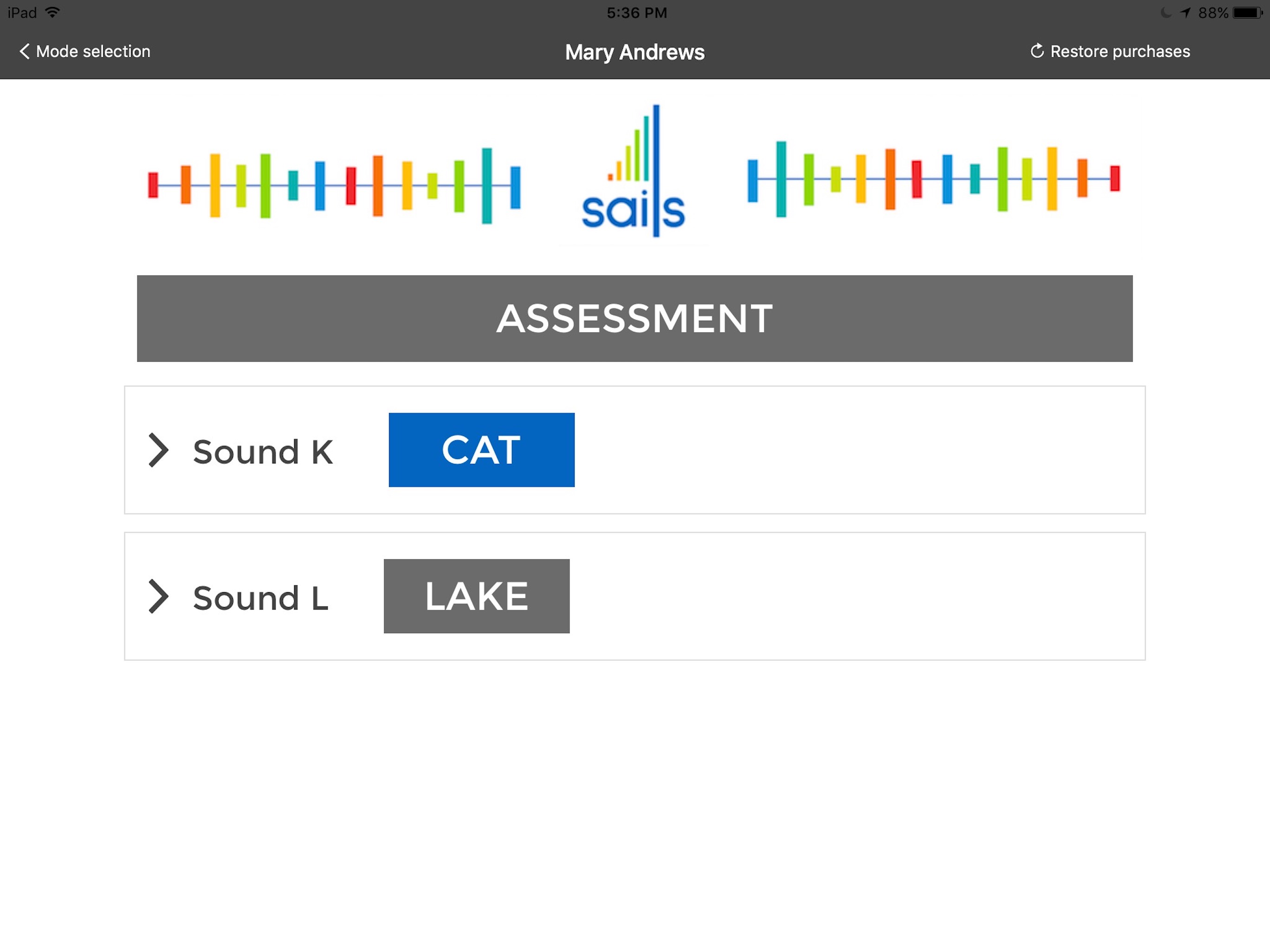This screenshot has height=952, width=1270.
Task: Click the Restore purchases refresh icon
Action: pyautogui.click(x=1037, y=51)
